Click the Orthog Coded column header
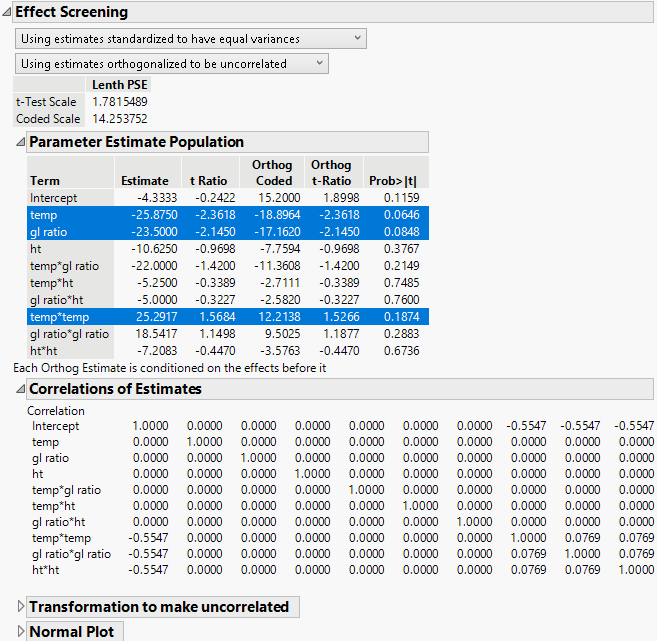The width and height of the screenshot is (657, 641). [x=274, y=173]
